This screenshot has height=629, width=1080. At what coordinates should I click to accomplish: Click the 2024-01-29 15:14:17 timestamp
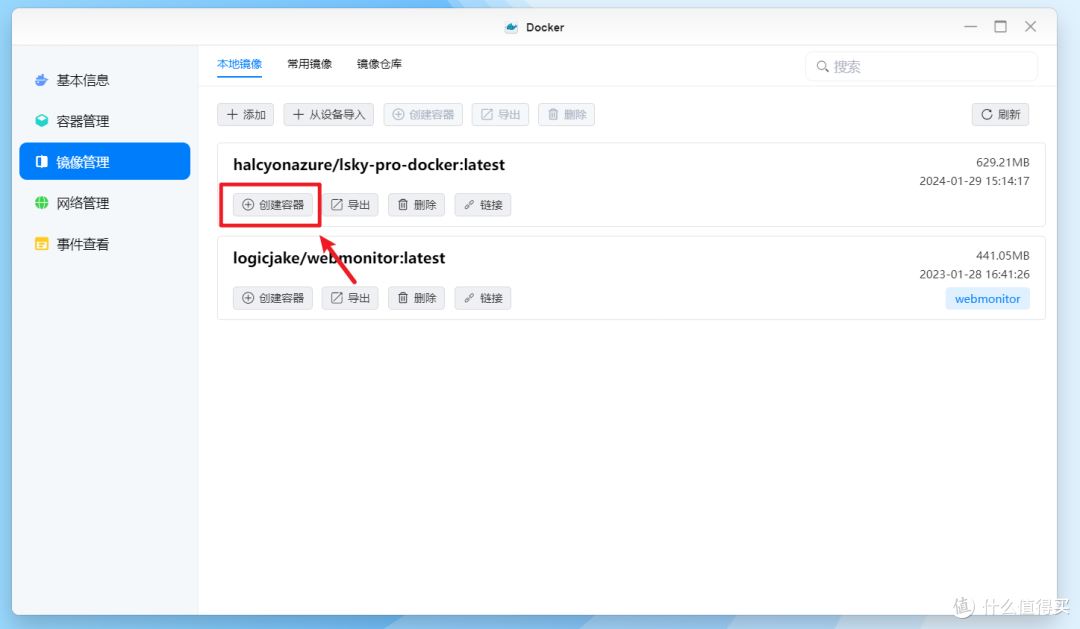974,181
